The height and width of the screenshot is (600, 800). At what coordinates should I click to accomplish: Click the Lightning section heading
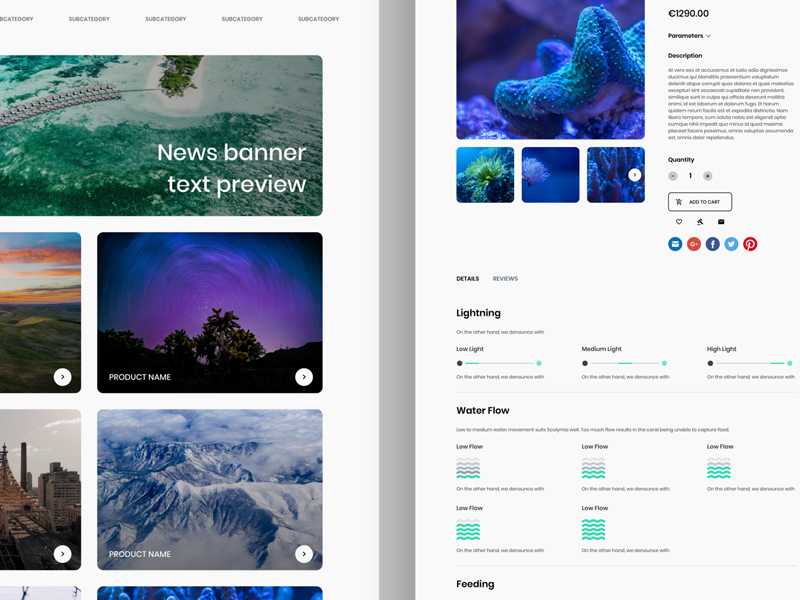479,313
